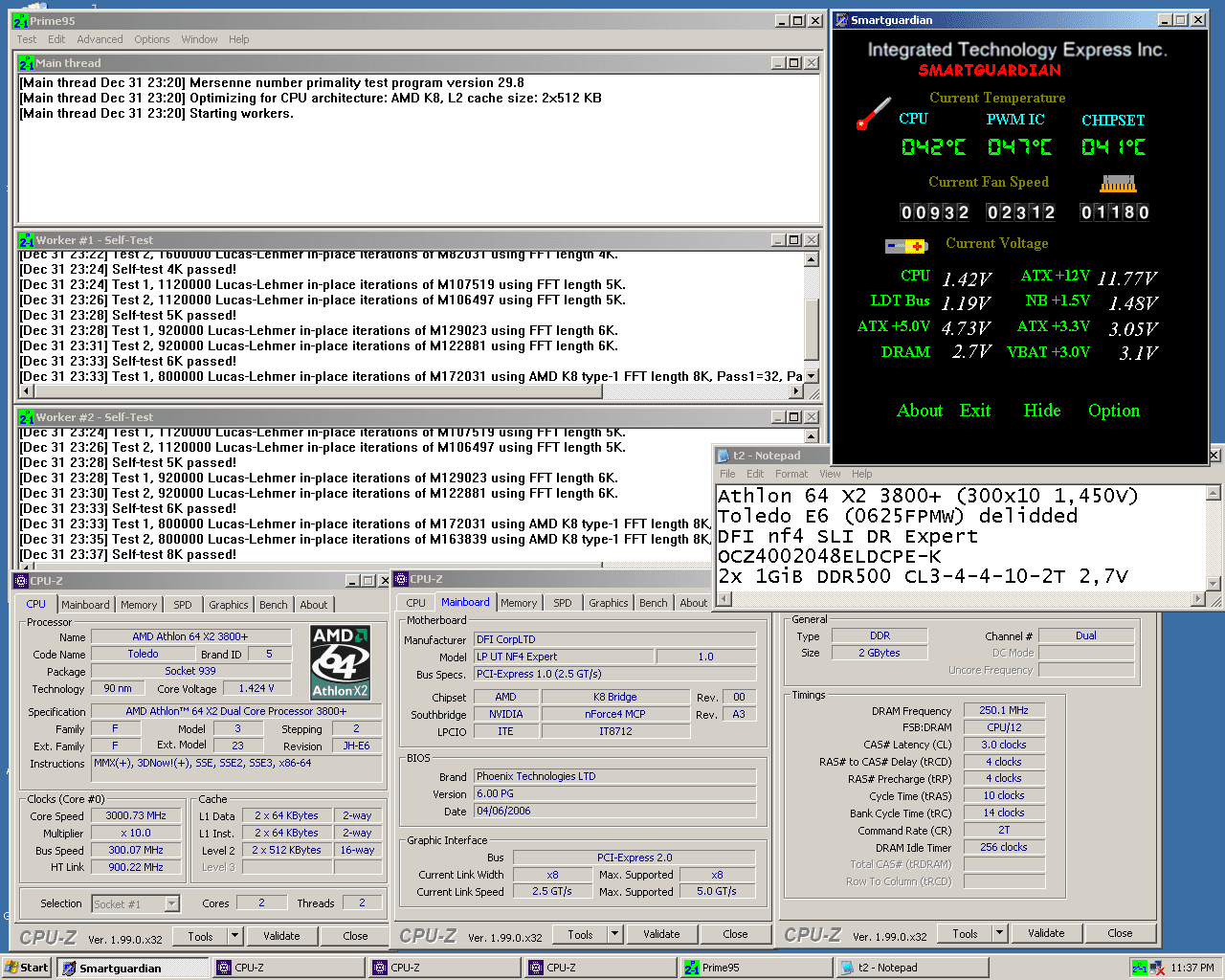1225x980 pixels.
Task: Click Close button in right CPU-Z window
Action: click(x=1121, y=933)
